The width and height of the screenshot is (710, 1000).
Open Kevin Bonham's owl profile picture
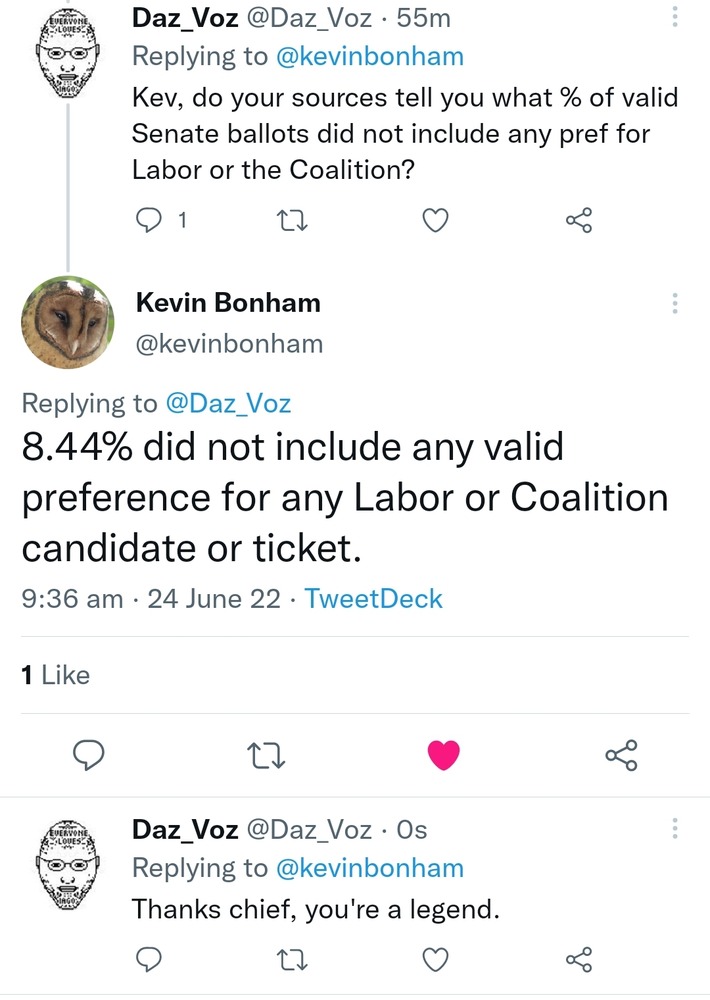[68, 322]
